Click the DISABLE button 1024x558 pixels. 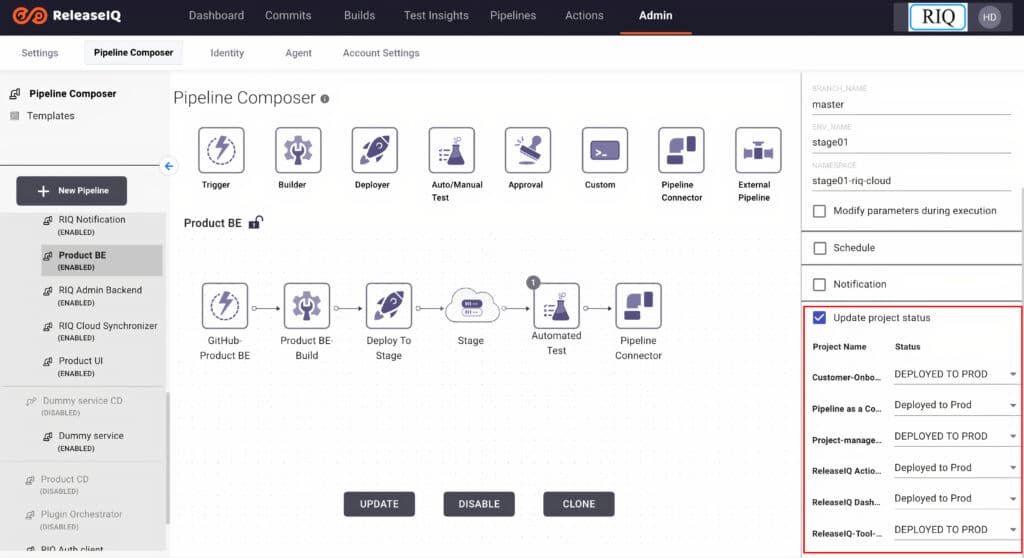(479, 504)
